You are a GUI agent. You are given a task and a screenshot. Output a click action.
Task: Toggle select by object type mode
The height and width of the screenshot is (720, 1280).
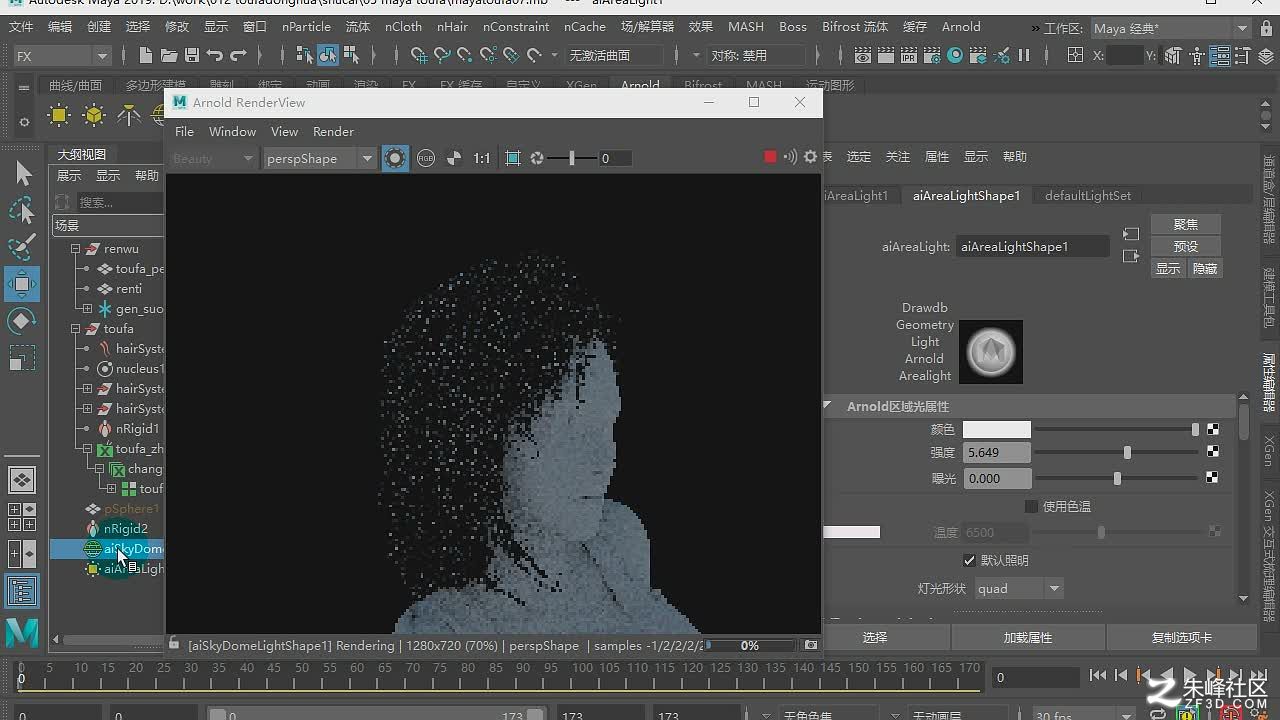click(328, 55)
